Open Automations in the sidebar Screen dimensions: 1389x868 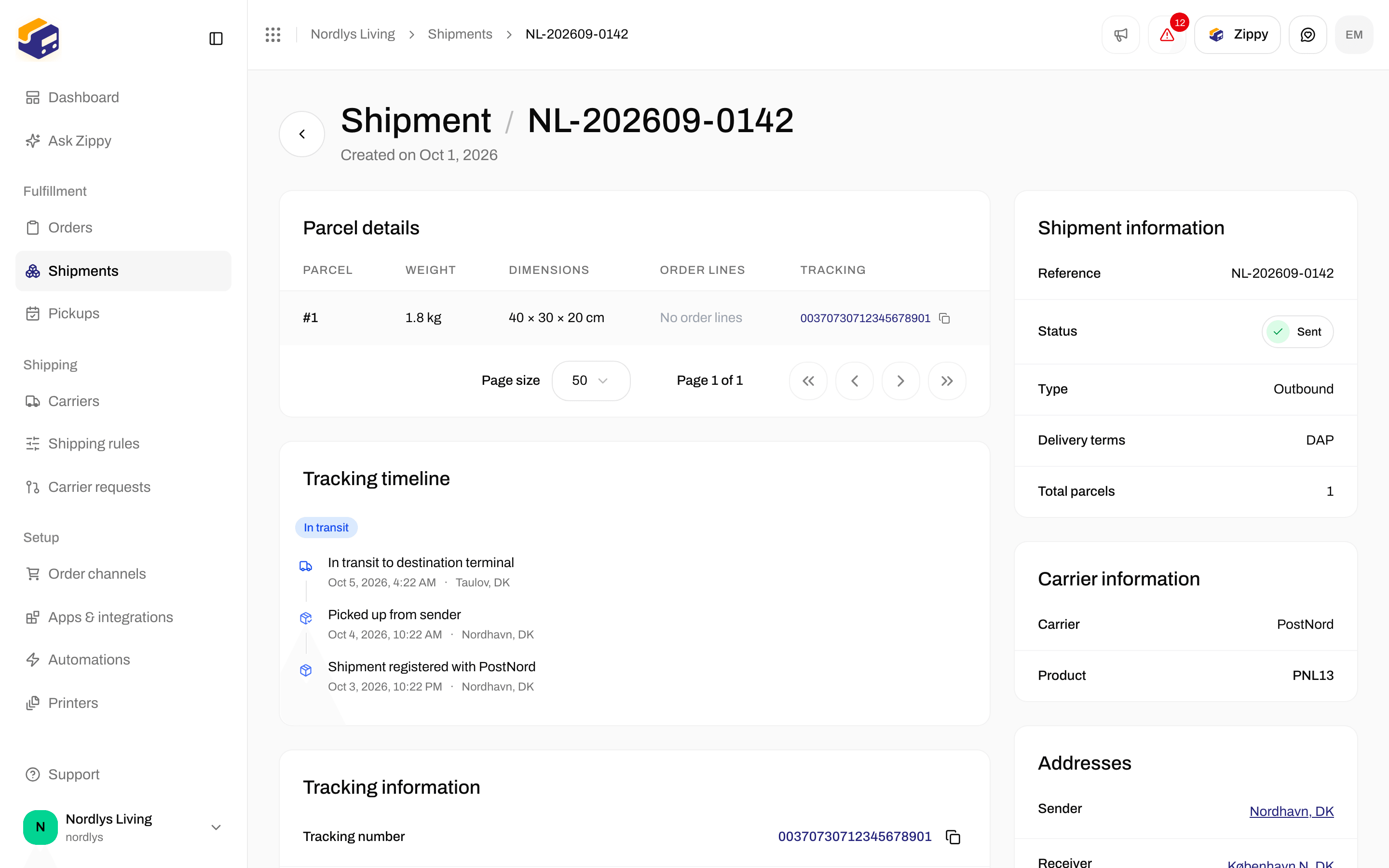[123, 660]
